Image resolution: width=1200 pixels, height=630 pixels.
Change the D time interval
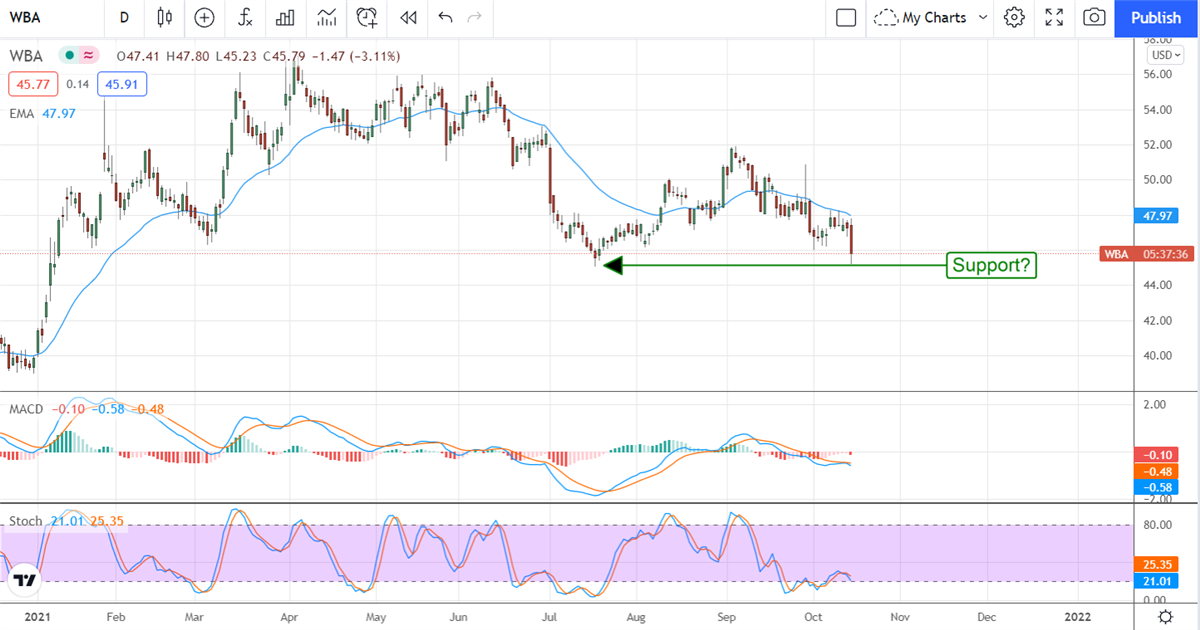click(x=124, y=17)
